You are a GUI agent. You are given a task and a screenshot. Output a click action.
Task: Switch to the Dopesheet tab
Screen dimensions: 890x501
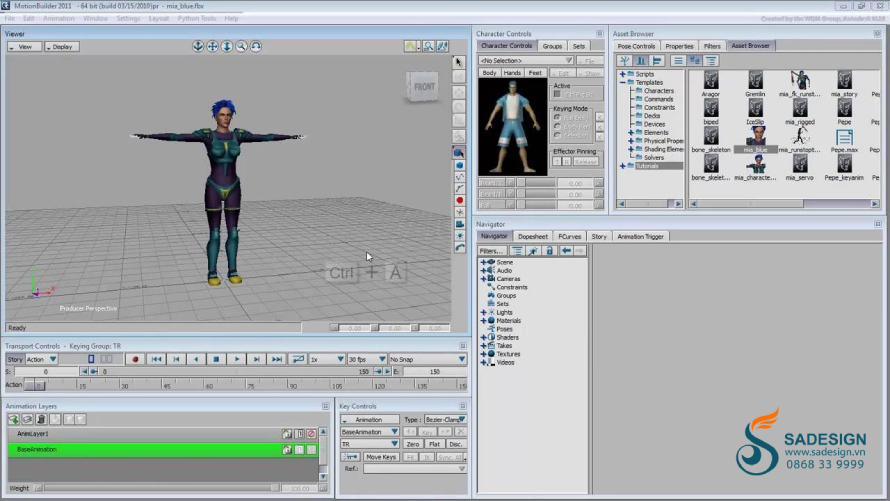[532, 237]
